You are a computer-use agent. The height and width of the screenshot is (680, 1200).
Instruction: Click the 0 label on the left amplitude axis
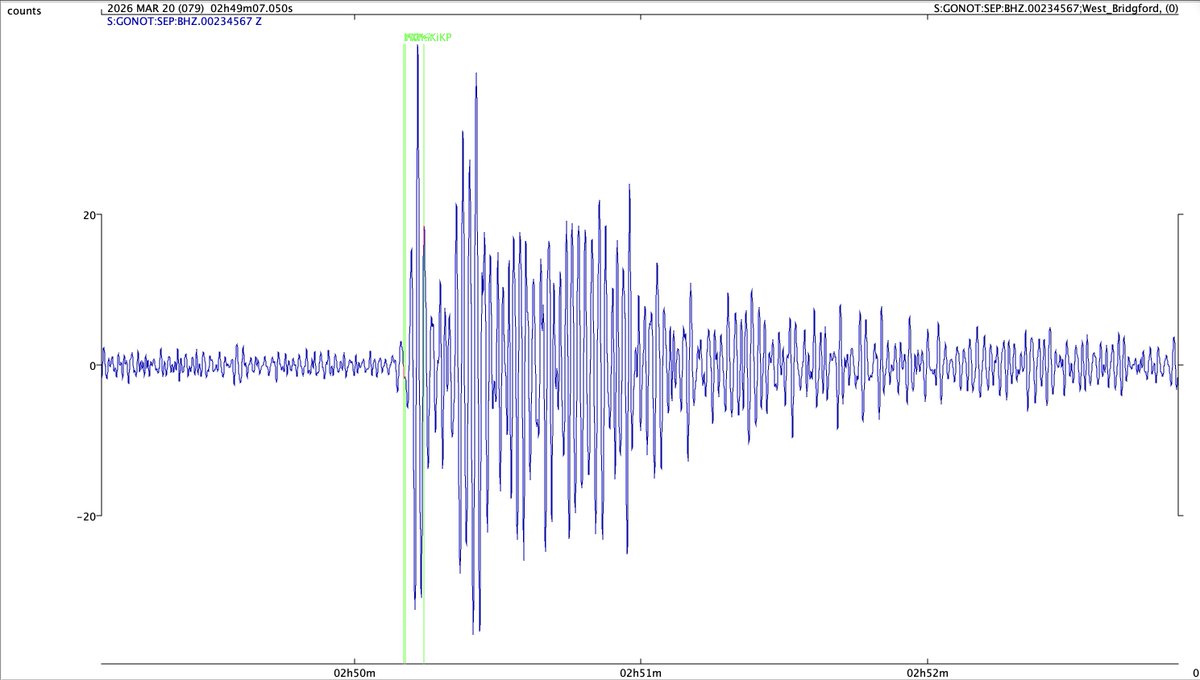click(x=92, y=365)
